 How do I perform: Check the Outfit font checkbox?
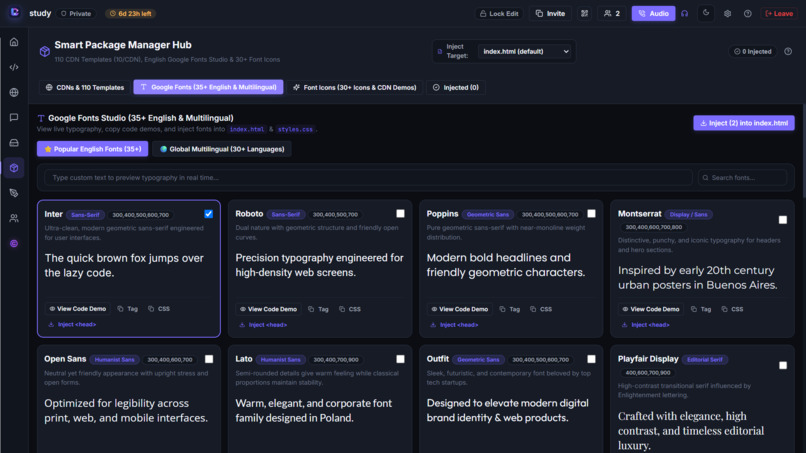592,359
